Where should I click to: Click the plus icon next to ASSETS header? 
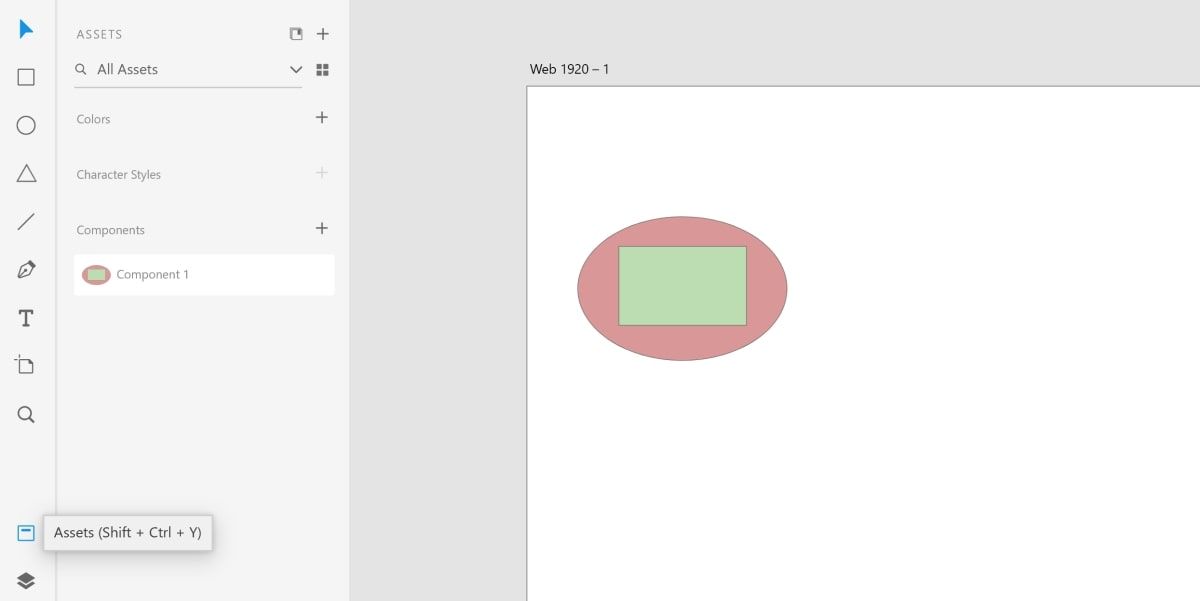pyautogui.click(x=322, y=34)
